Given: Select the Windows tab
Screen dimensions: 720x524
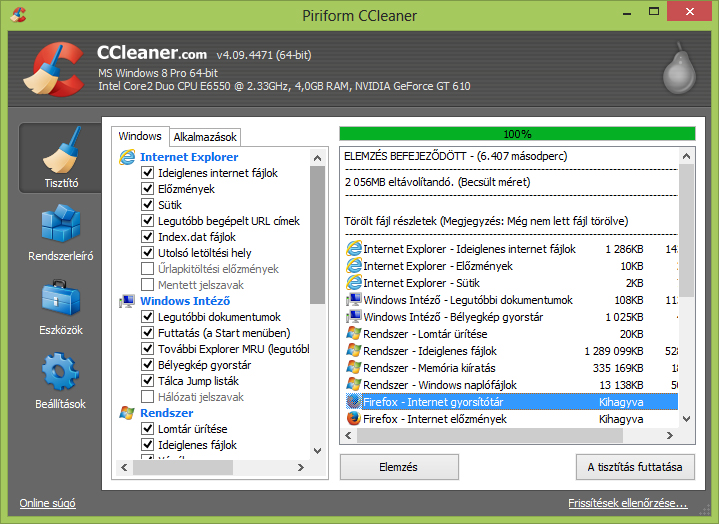Looking at the screenshot, I should click(x=140, y=136).
